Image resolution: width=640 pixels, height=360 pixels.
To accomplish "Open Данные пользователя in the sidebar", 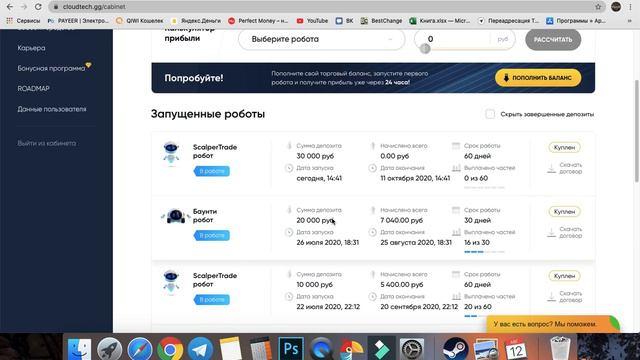I will [52, 109].
